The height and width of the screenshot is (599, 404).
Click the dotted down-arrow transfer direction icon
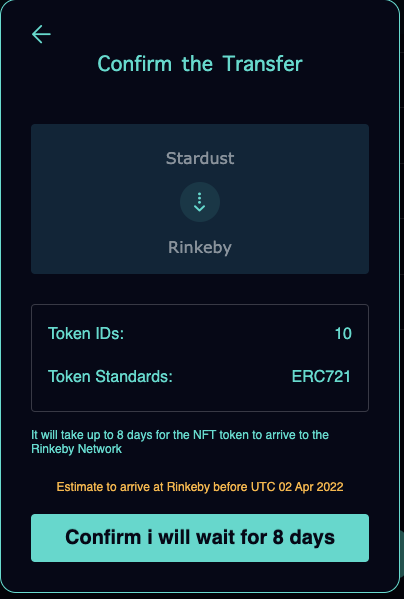200,202
